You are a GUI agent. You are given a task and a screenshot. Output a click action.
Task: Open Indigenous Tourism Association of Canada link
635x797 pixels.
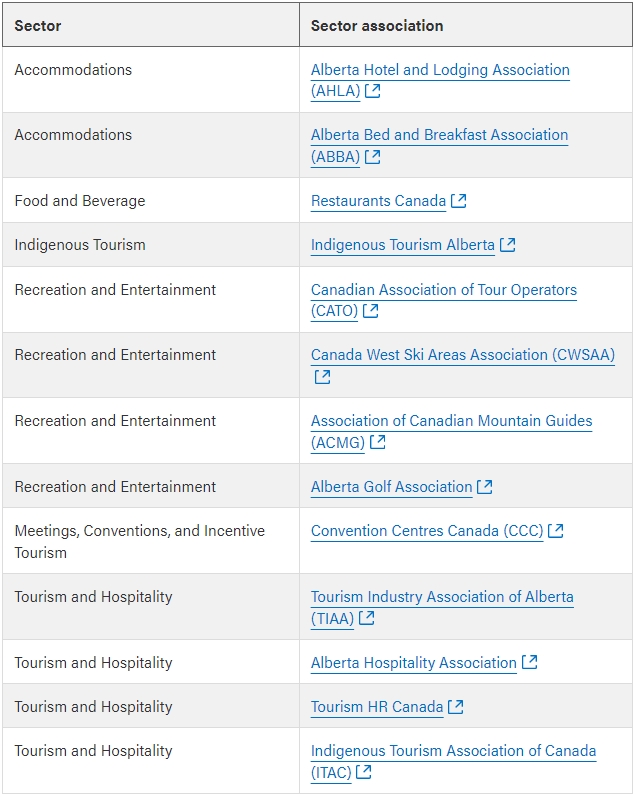tap(453, 751)
